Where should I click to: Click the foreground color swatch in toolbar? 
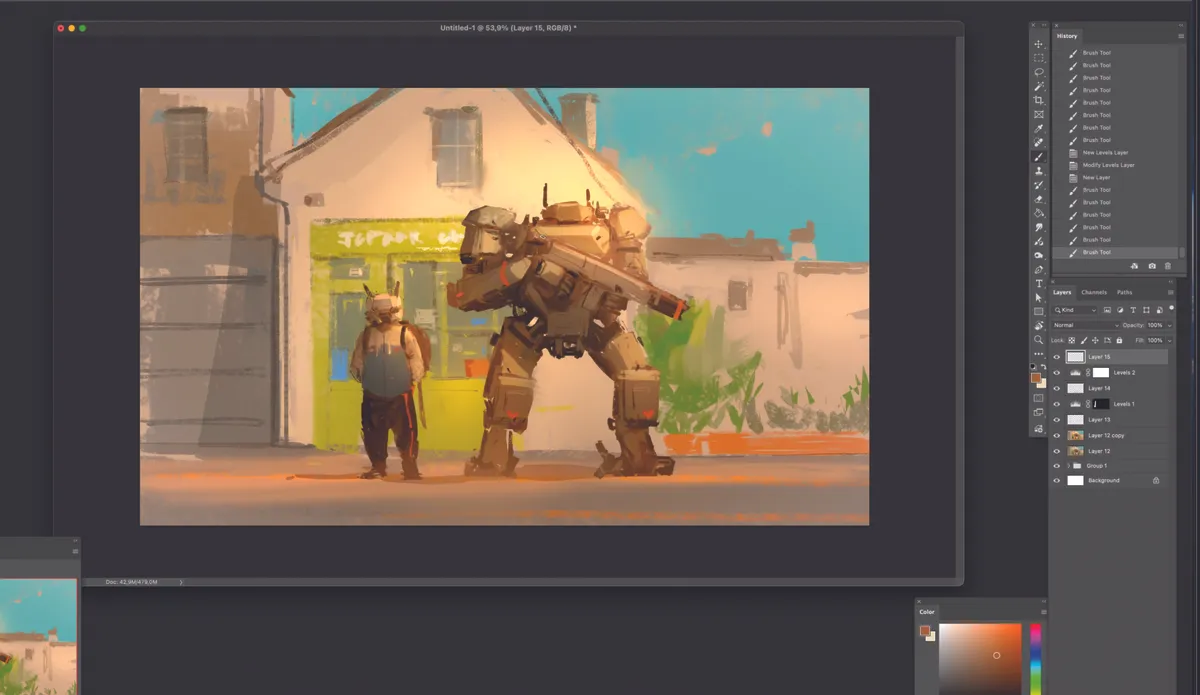coord(1036,378)
